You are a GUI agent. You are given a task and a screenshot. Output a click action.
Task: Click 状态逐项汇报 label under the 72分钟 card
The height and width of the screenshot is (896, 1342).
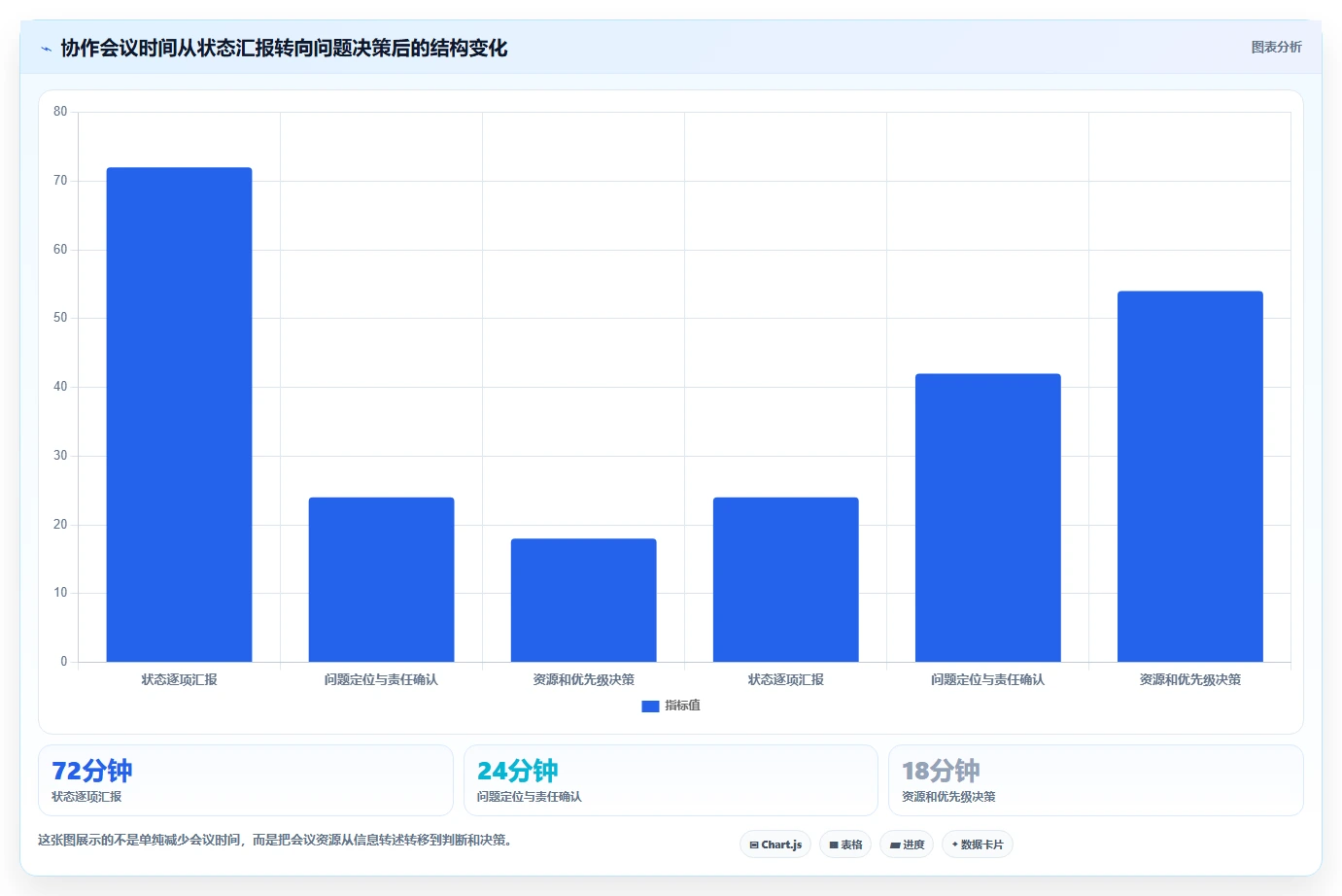[x=86, y=797]
